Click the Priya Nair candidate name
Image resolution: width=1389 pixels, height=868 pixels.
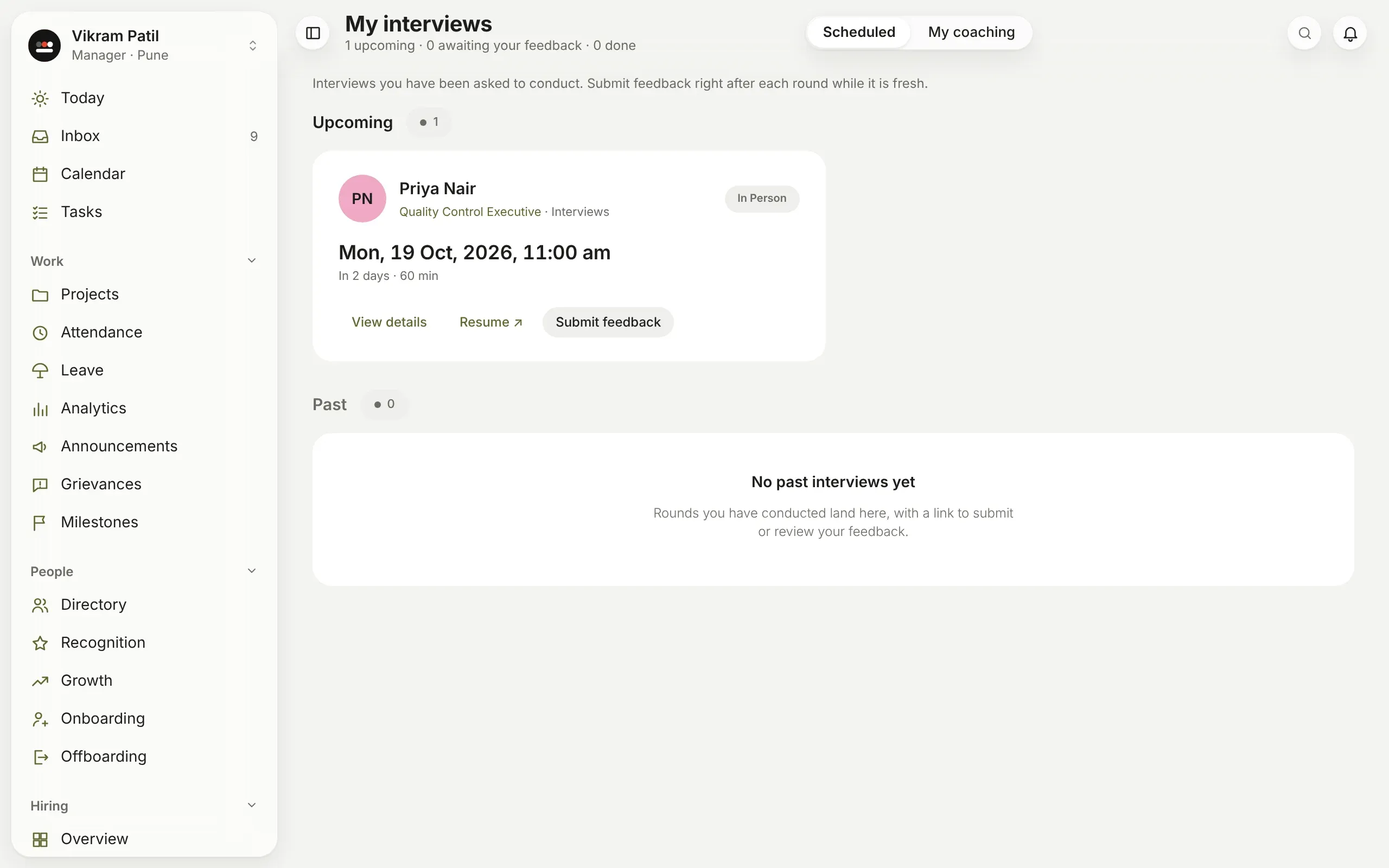(x=437, y=188)
